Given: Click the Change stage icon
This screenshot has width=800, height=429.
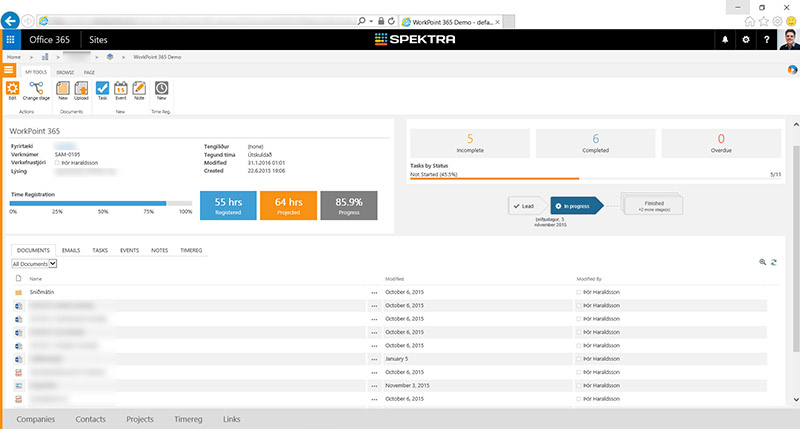Looking at the screenshot, I should (36, 90).
